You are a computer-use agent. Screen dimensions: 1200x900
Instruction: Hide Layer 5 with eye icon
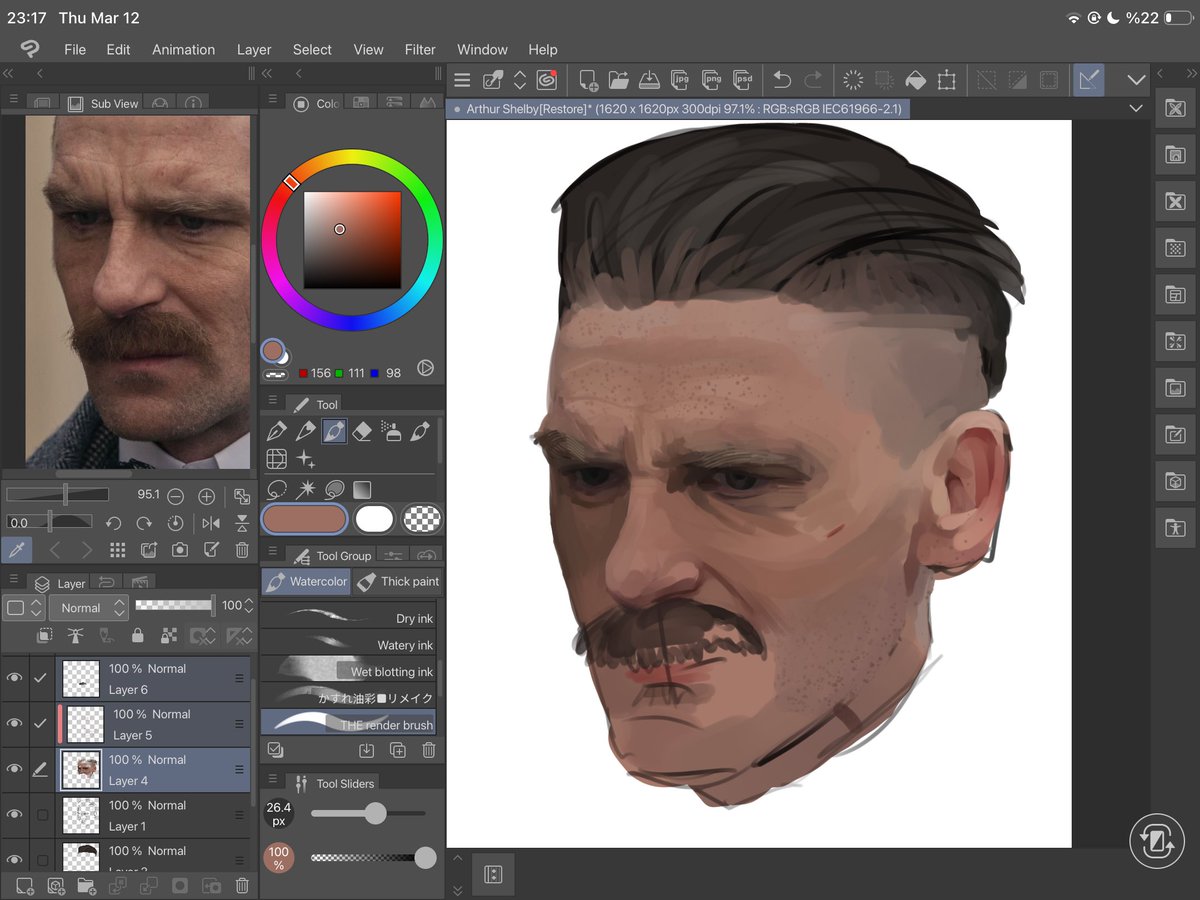tap(14, 723)
